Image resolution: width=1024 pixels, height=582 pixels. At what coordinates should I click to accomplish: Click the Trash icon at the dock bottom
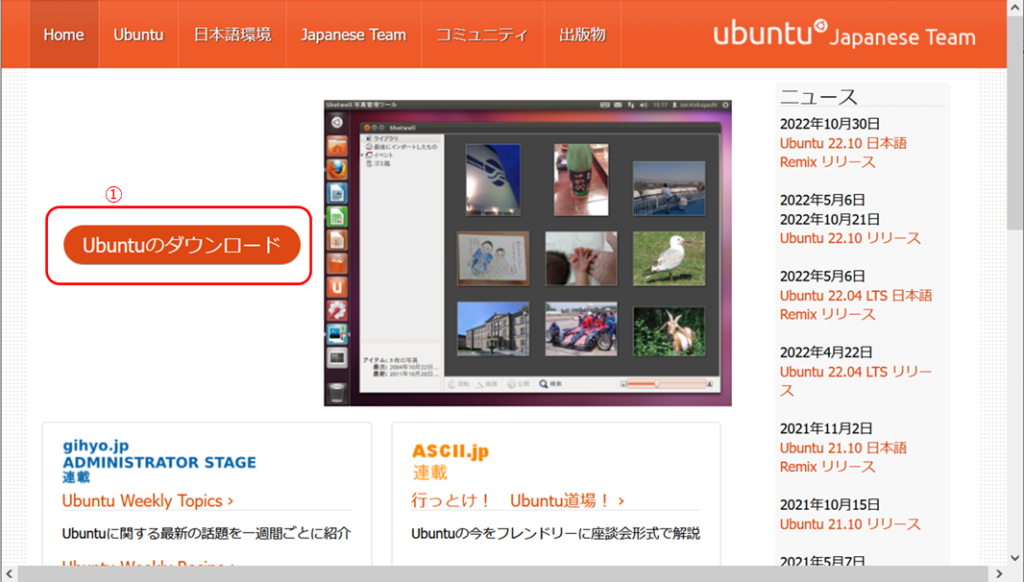tap(338, 390)
